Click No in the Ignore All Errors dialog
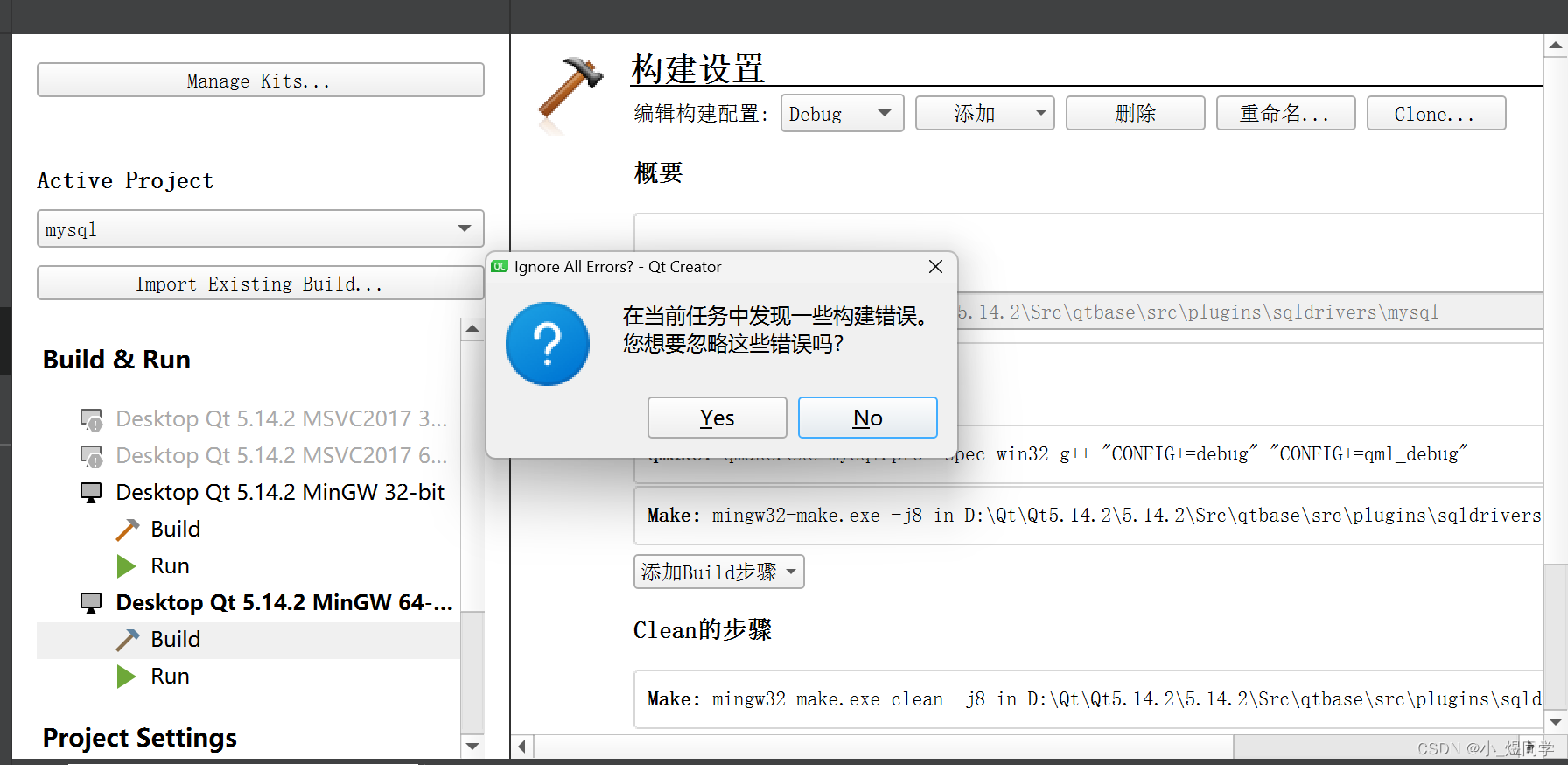This screenshot has width=1568, height=765. pos(867,418)
